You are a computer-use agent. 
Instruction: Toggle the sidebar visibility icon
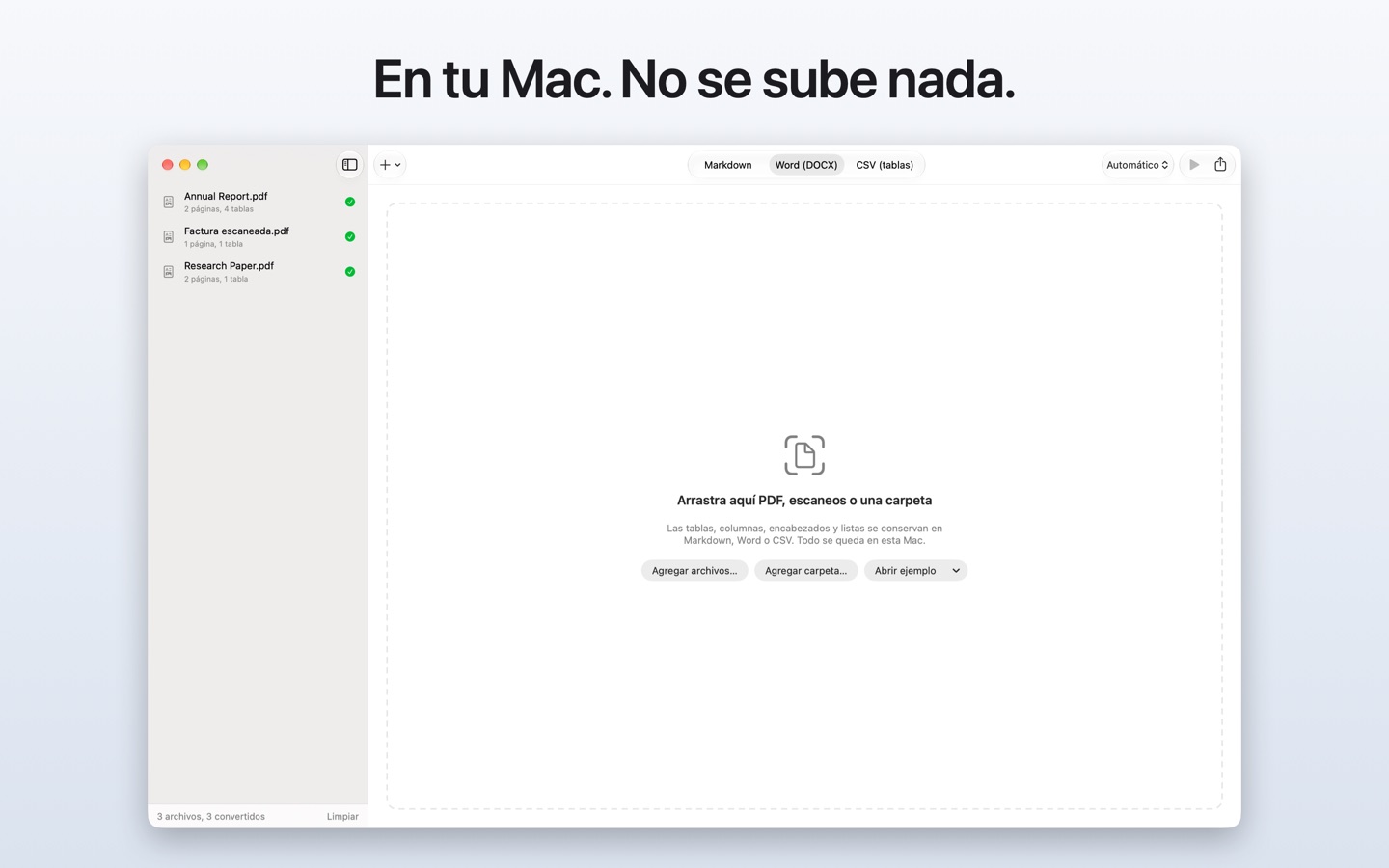(349, 165)
